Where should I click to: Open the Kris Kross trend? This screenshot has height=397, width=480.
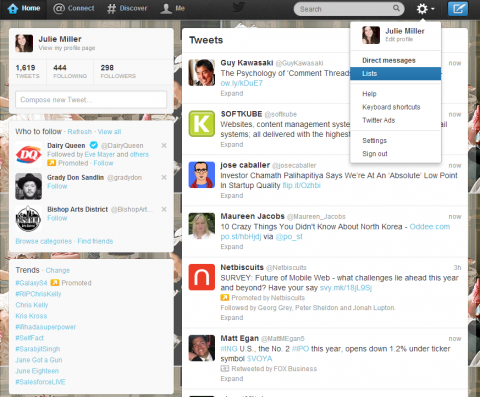coord(31,316)
